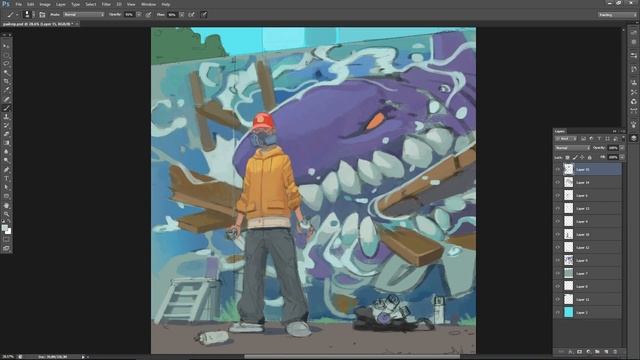The width and height of the screenshot is (640, 360).
Task: Hide Layer 14 with its eye icon
Action: [558, 182]
